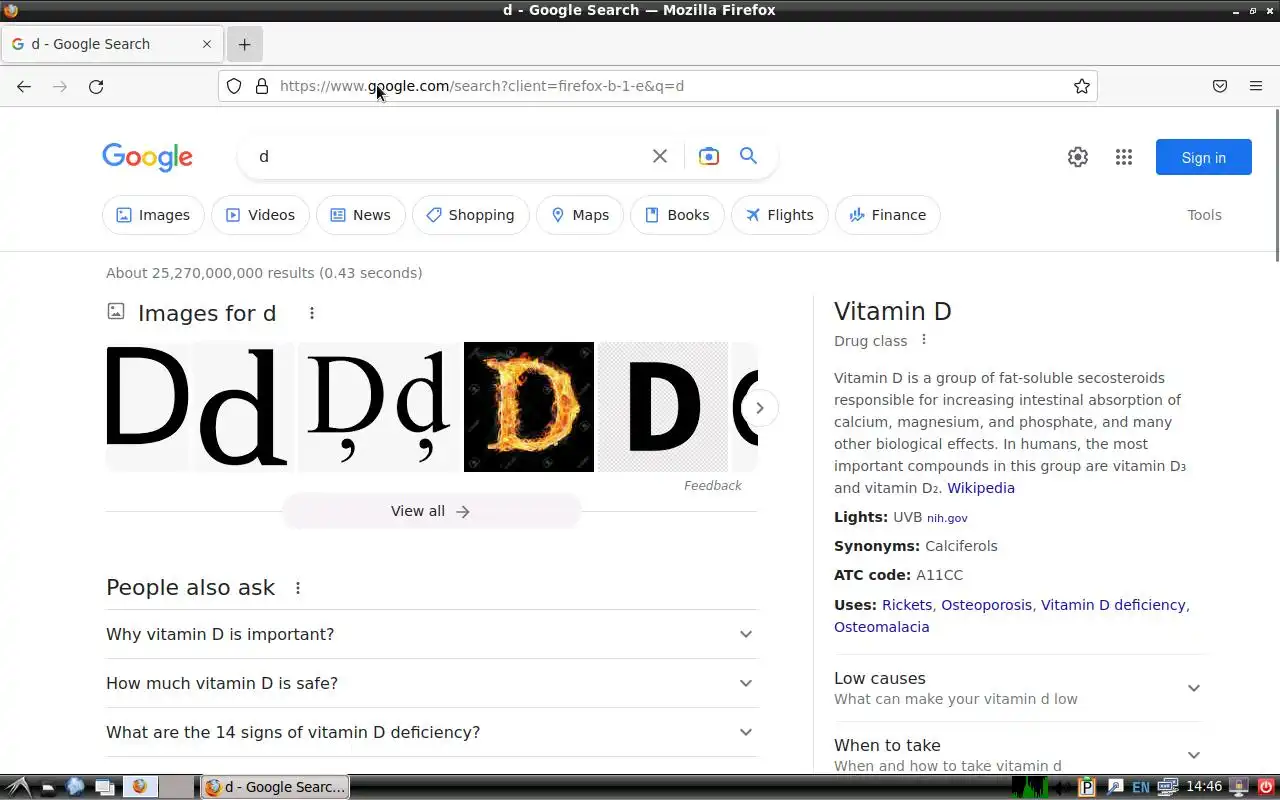Open the flaming letter D thumbnail
This screenshot has width=1280, height=800.
(529, 407)
